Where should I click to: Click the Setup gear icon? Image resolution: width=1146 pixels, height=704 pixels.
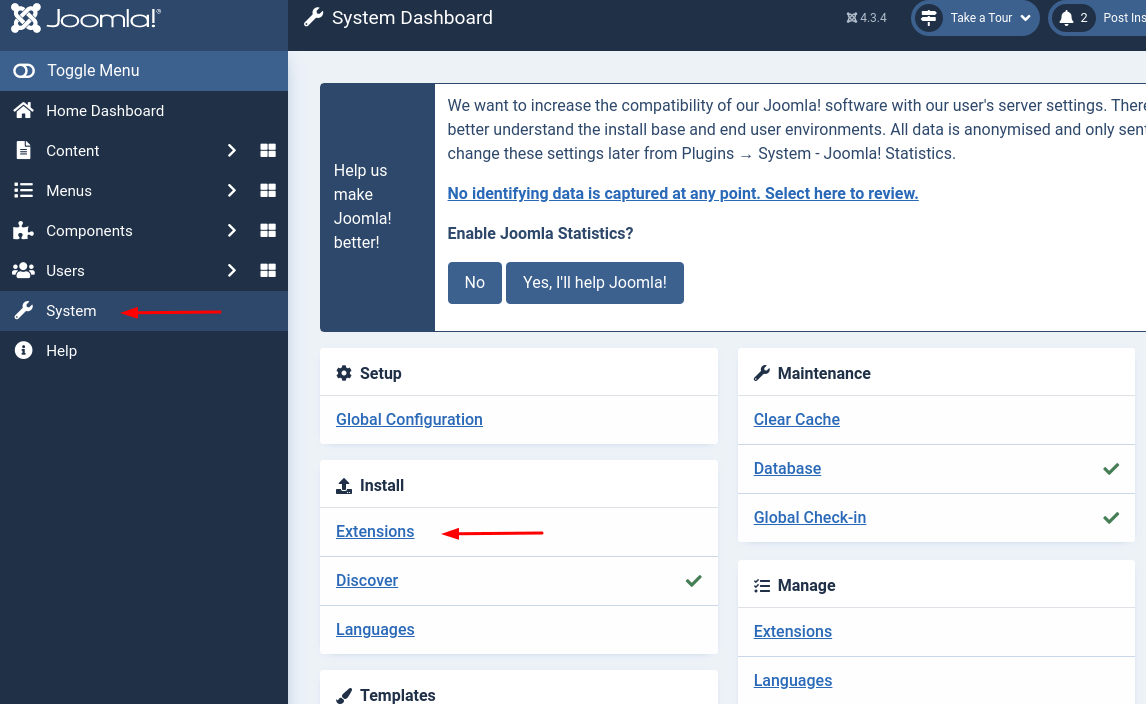pos(344,374)
